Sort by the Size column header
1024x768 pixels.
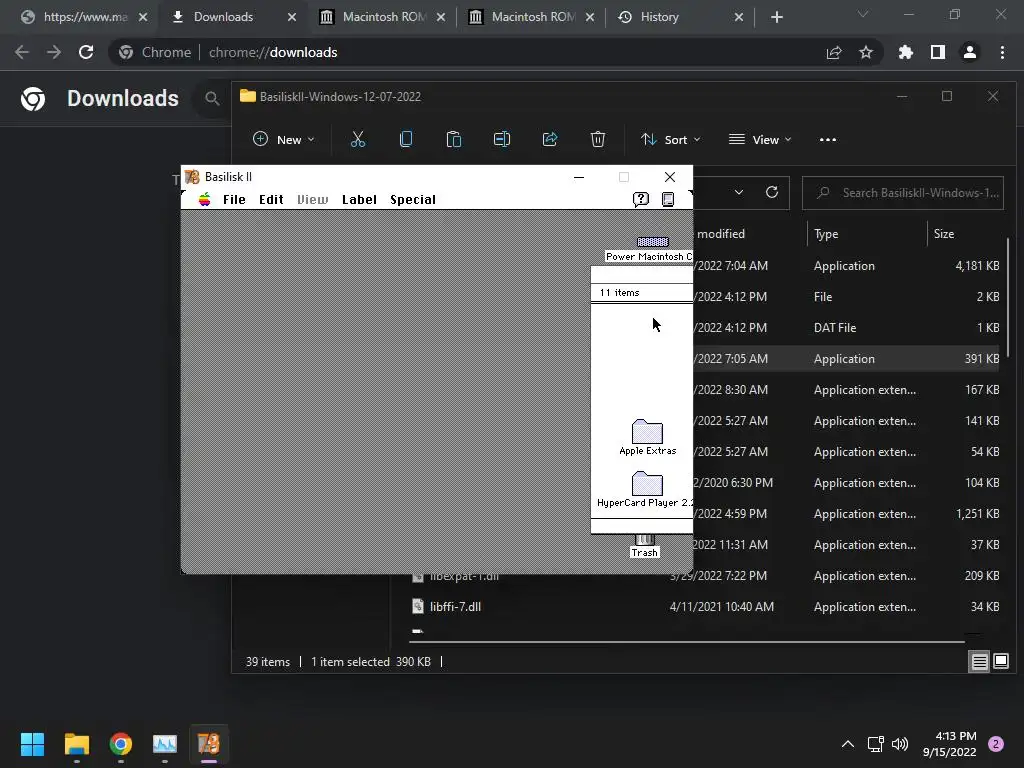coord(943,234)
